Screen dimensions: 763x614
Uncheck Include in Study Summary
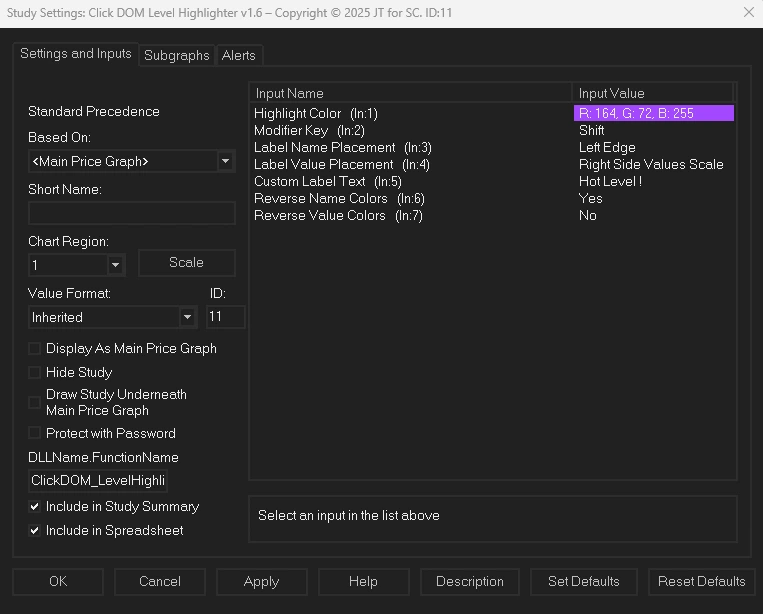tap(35, 506)
